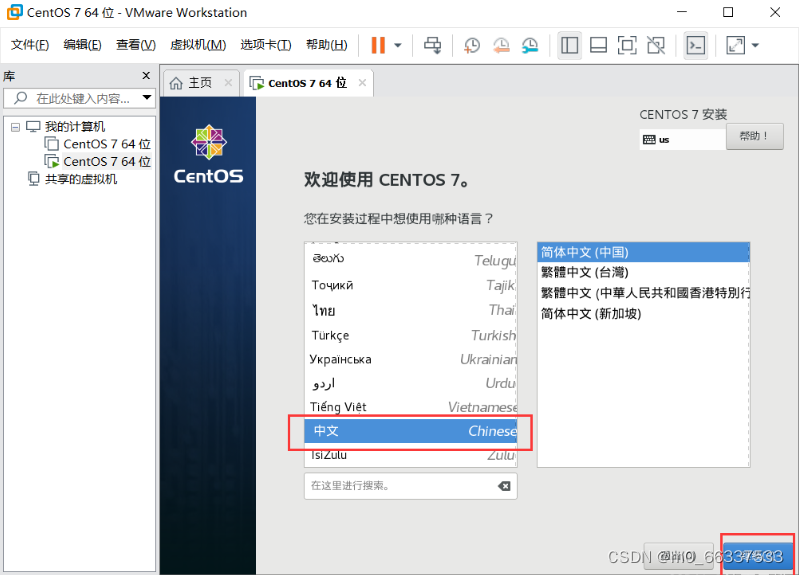This screenshot has height=575, width=799.
Task: Open the stretch display dropdown arrow
Action: coord(755,45)
